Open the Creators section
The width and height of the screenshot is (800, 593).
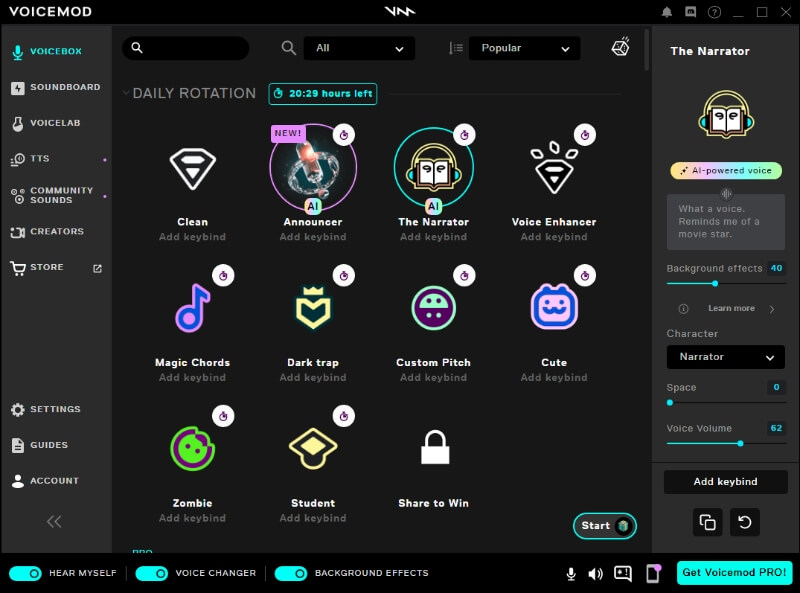[x=47, y=232]
